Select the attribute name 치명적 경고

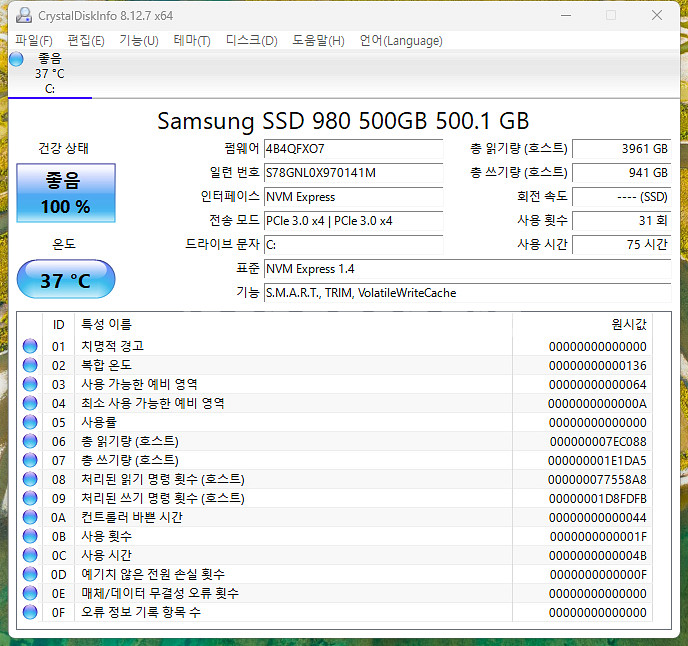click(113, 346)
